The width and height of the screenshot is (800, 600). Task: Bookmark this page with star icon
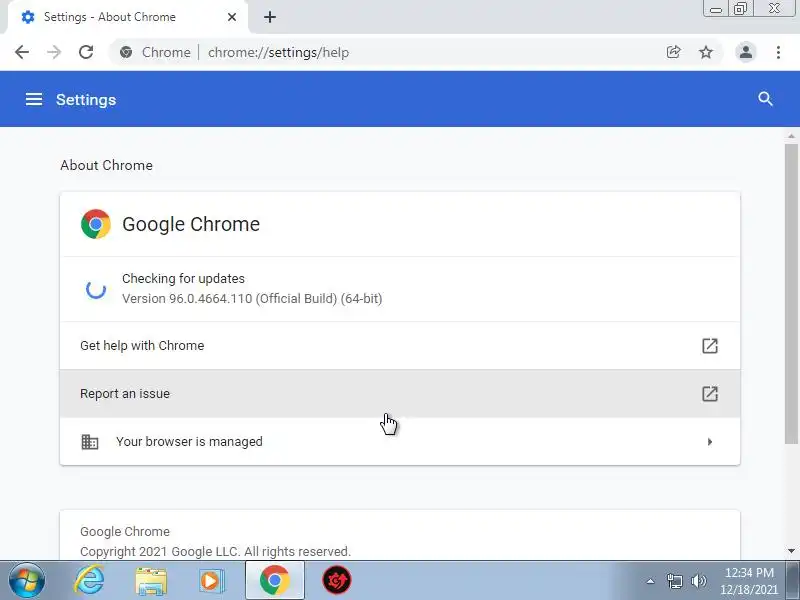point(706,52)
